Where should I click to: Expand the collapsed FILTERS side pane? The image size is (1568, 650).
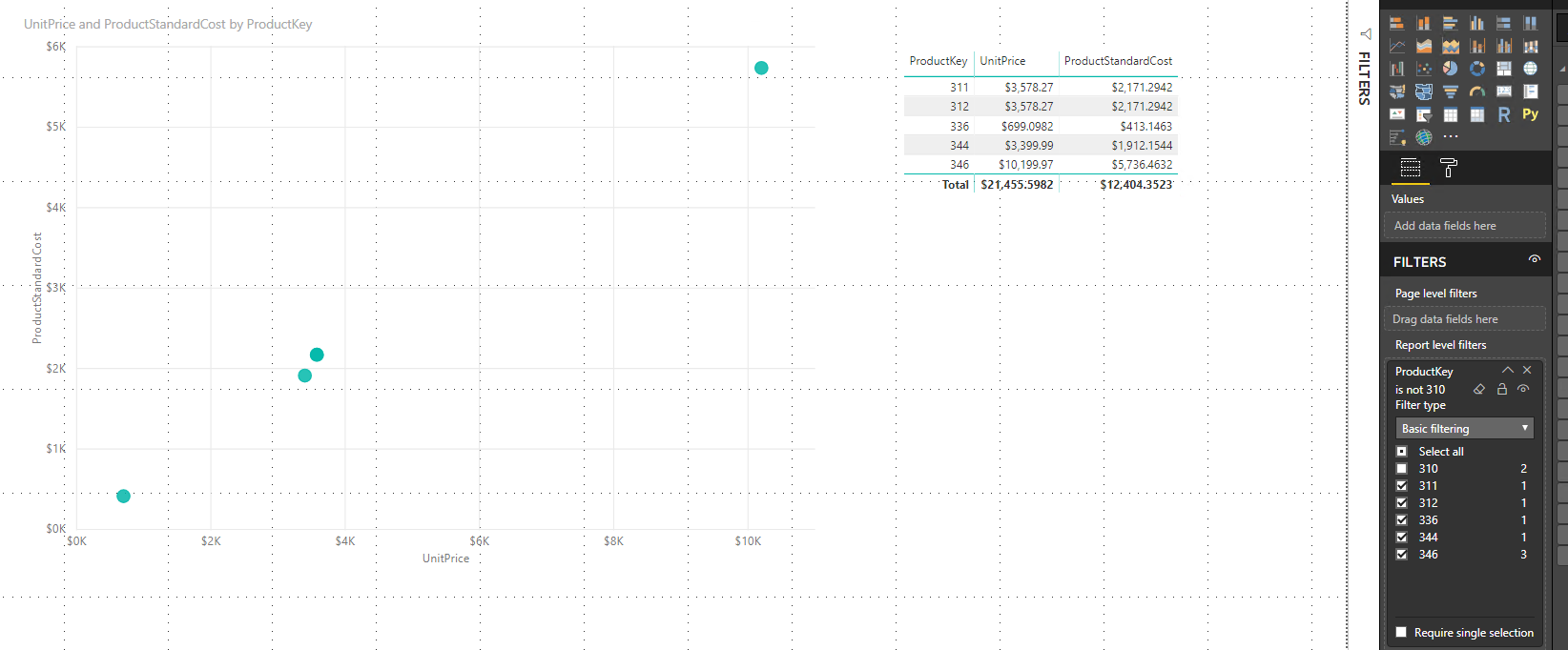[1365, 33]
